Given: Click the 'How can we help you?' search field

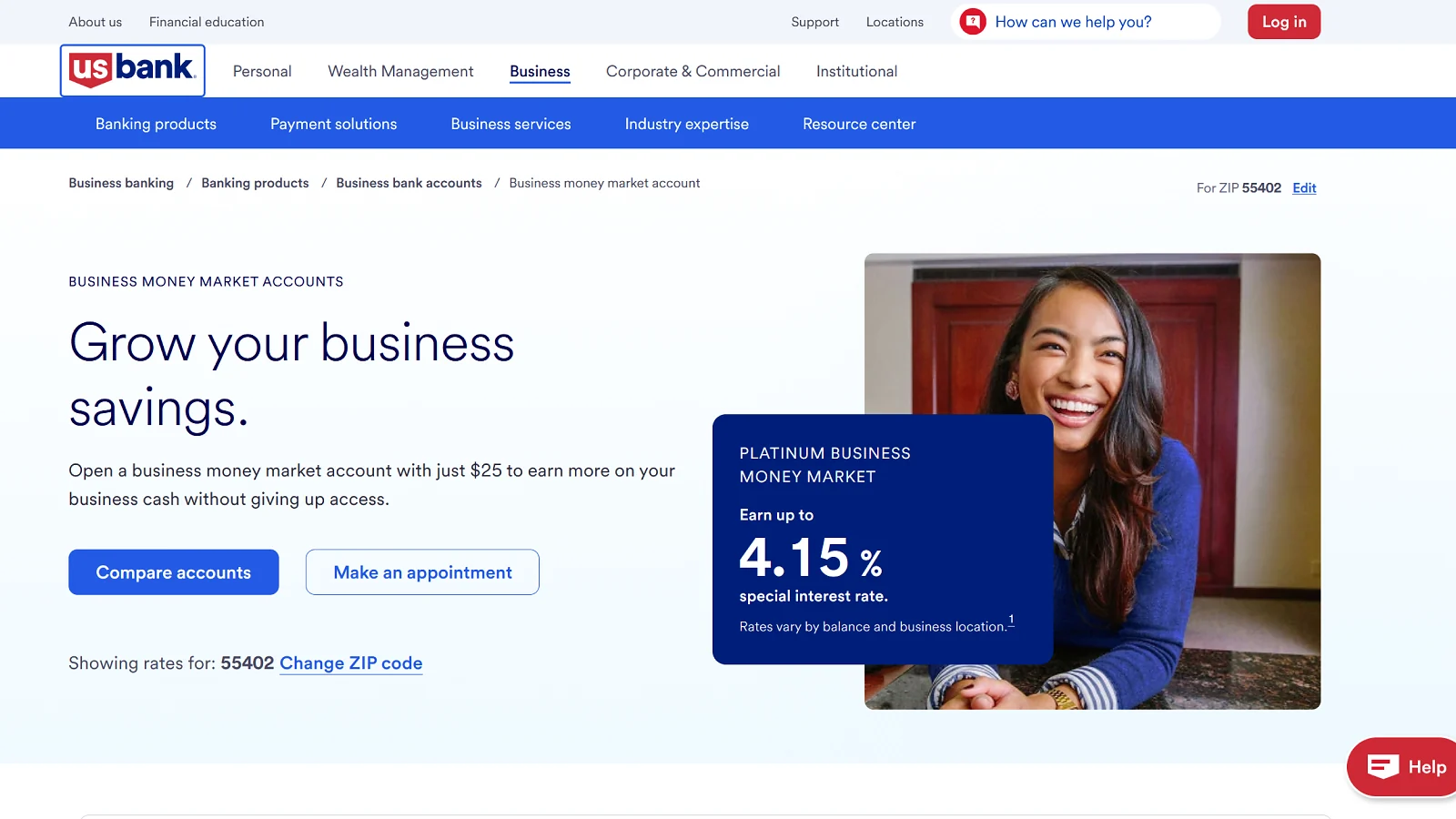Looking at the screenshot, I should click(1086, 22).
